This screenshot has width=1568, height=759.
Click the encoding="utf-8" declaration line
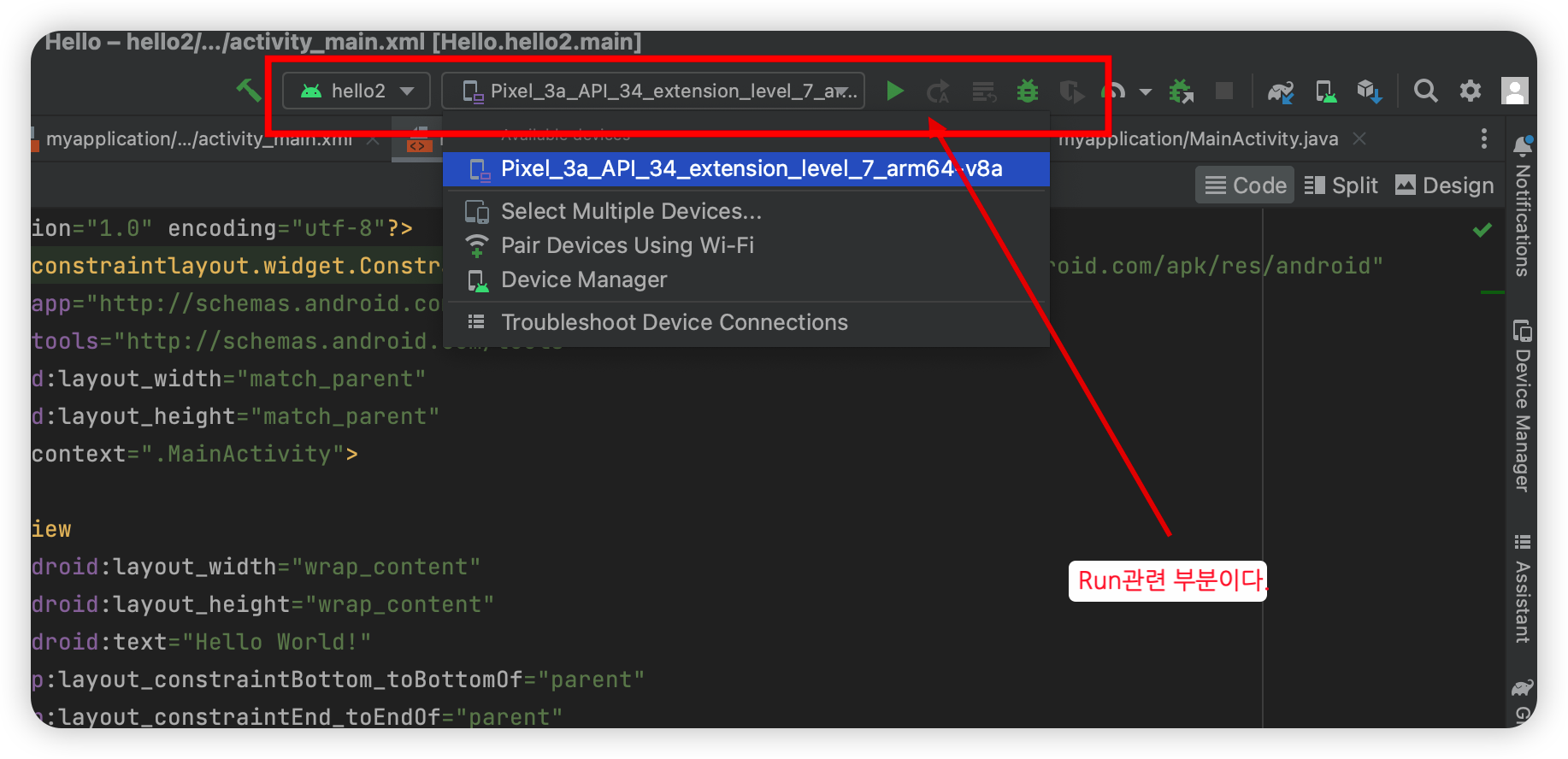[222, 228]
